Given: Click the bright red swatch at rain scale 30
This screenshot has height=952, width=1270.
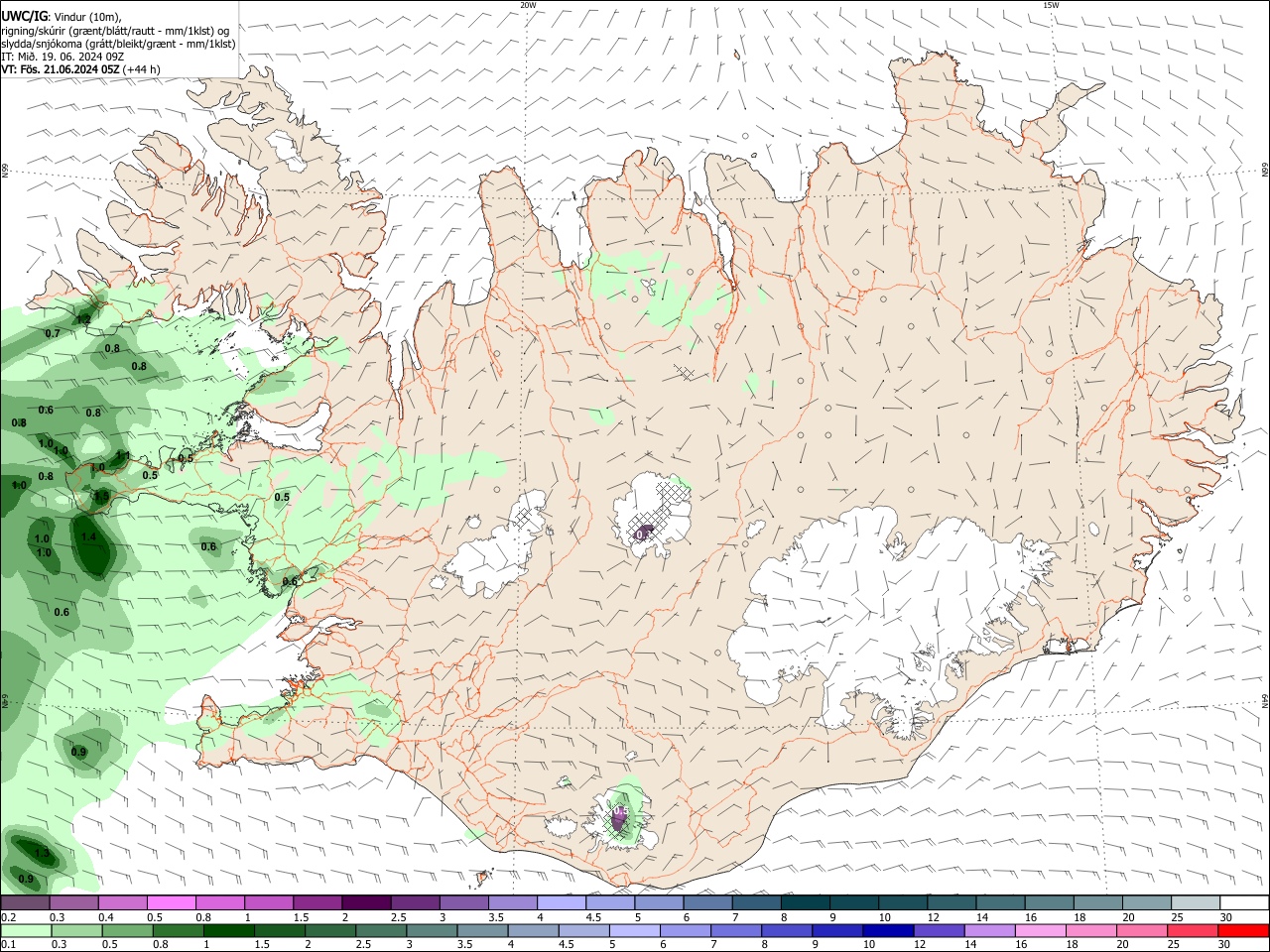Looking at the screenshot, I should (x=1244, y=930).
